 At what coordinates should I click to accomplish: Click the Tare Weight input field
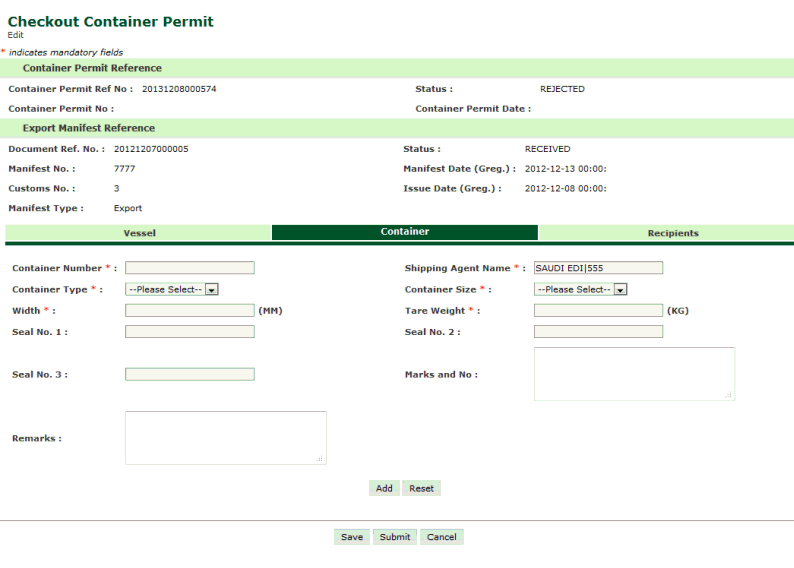pyautogui.click(x=598, y=311)
